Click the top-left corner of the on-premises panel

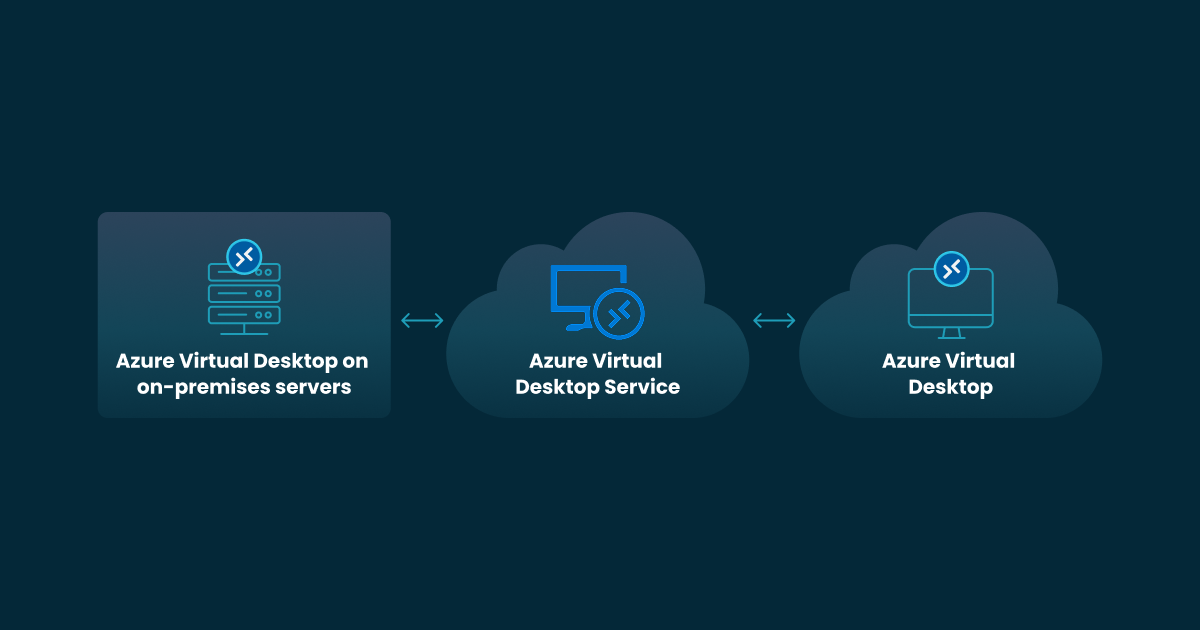[x=104, y=218]
